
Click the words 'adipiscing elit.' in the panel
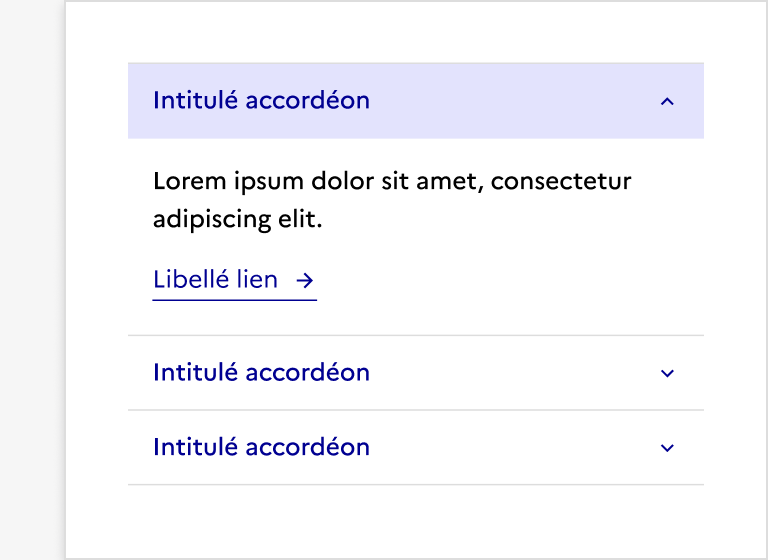pyautogui.click(x=237, y=220)
